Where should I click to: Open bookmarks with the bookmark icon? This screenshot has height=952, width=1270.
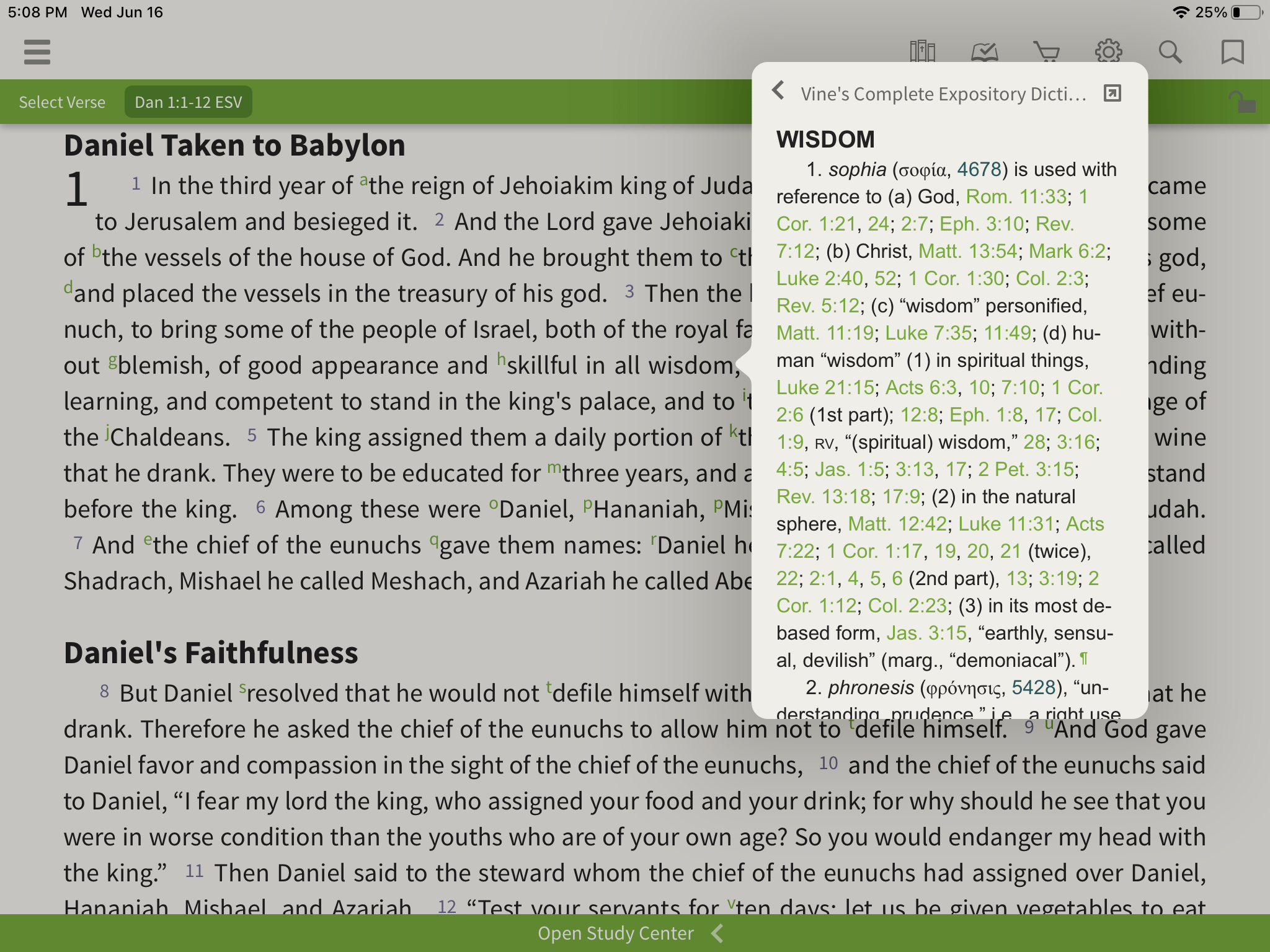coord(1232,52)
